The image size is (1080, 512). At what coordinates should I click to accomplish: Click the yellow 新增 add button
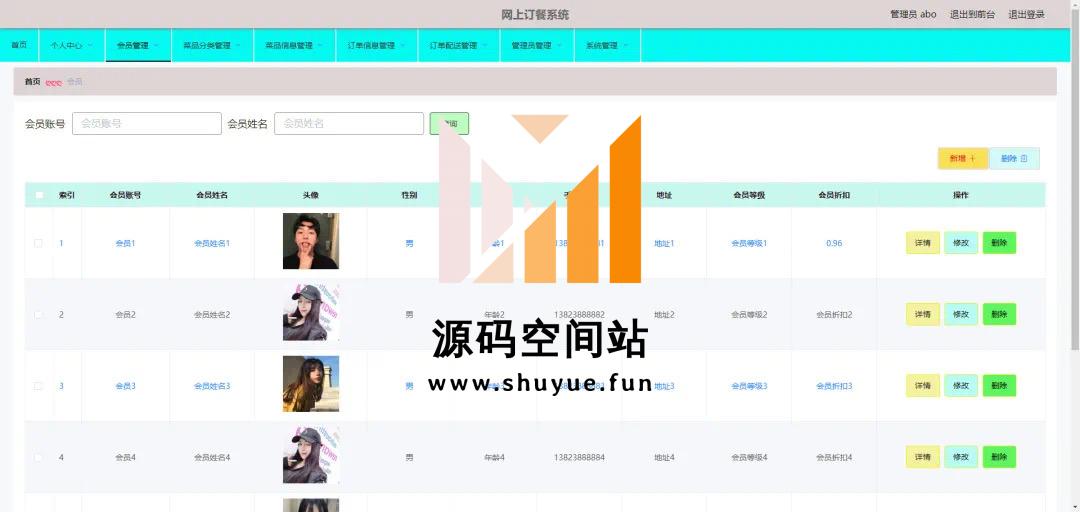point(963,158)
